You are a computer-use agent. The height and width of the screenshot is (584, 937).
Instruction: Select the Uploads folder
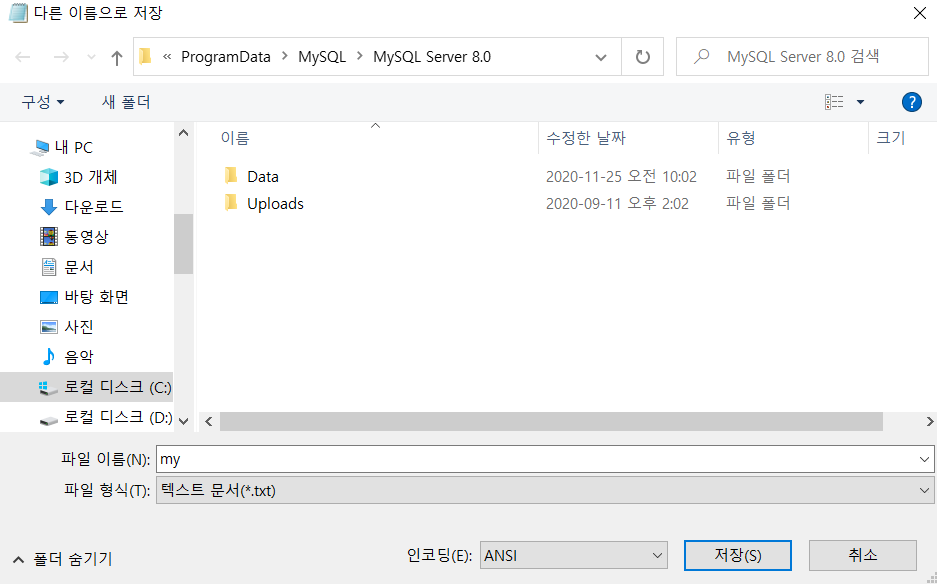pos(275,204)
